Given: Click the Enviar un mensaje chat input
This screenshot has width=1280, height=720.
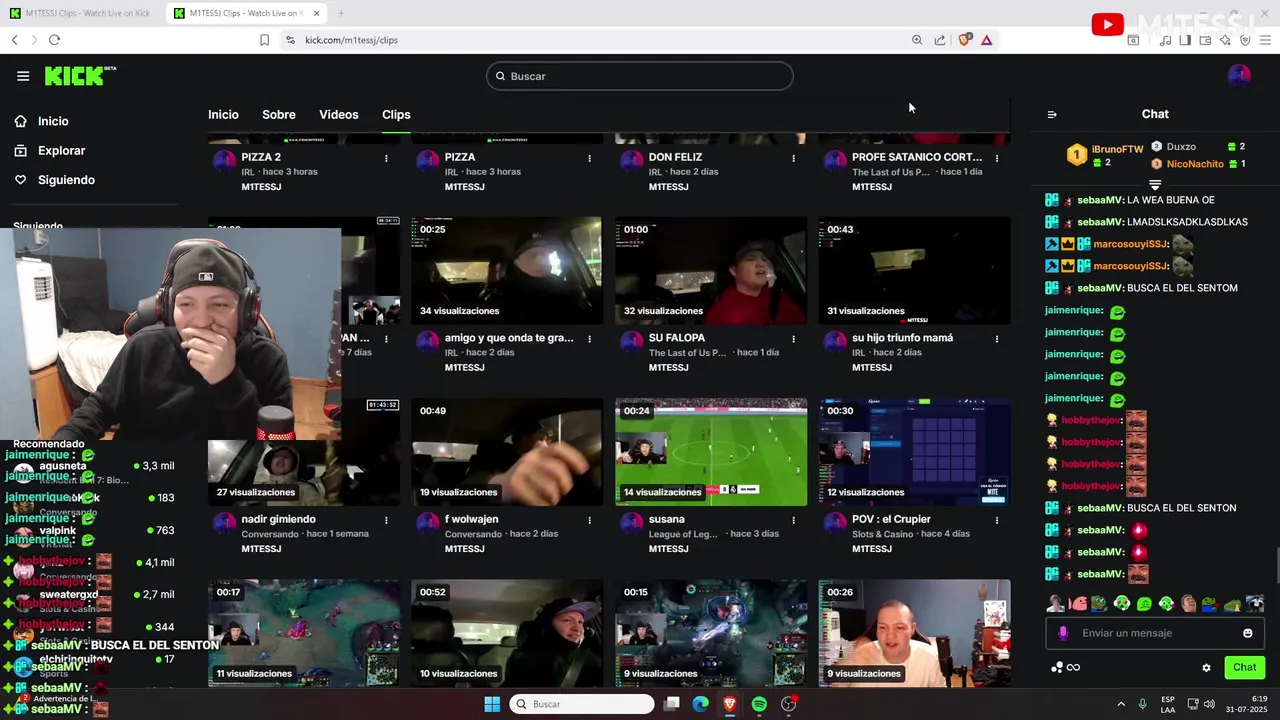Looking at the screenshot, I should coord(1155,633).
